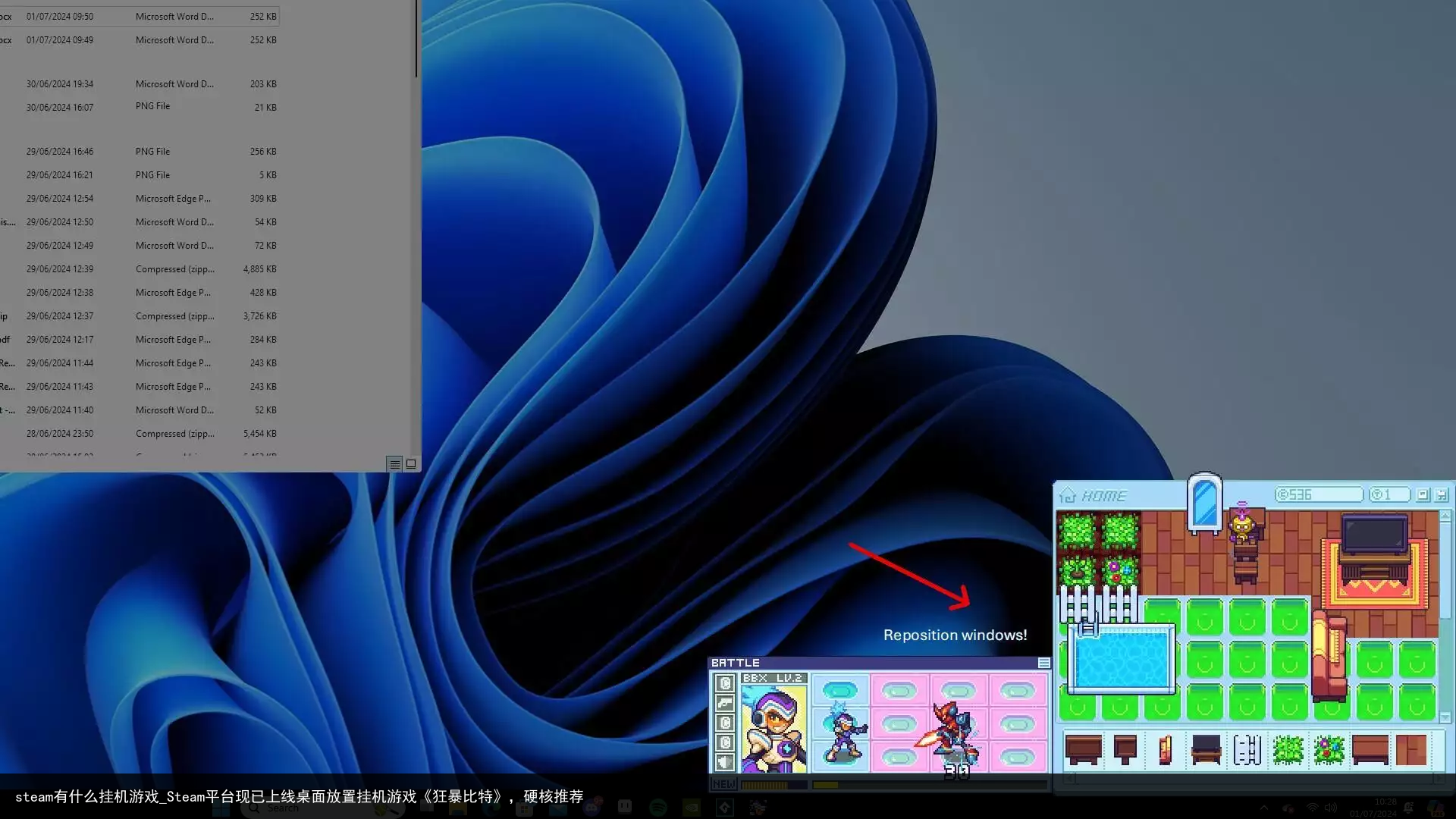Select Edge PDF row sized 309 KB
The width and height of the screenshot is (1456, 819).
pyautogui.click(x=140, y=198)
